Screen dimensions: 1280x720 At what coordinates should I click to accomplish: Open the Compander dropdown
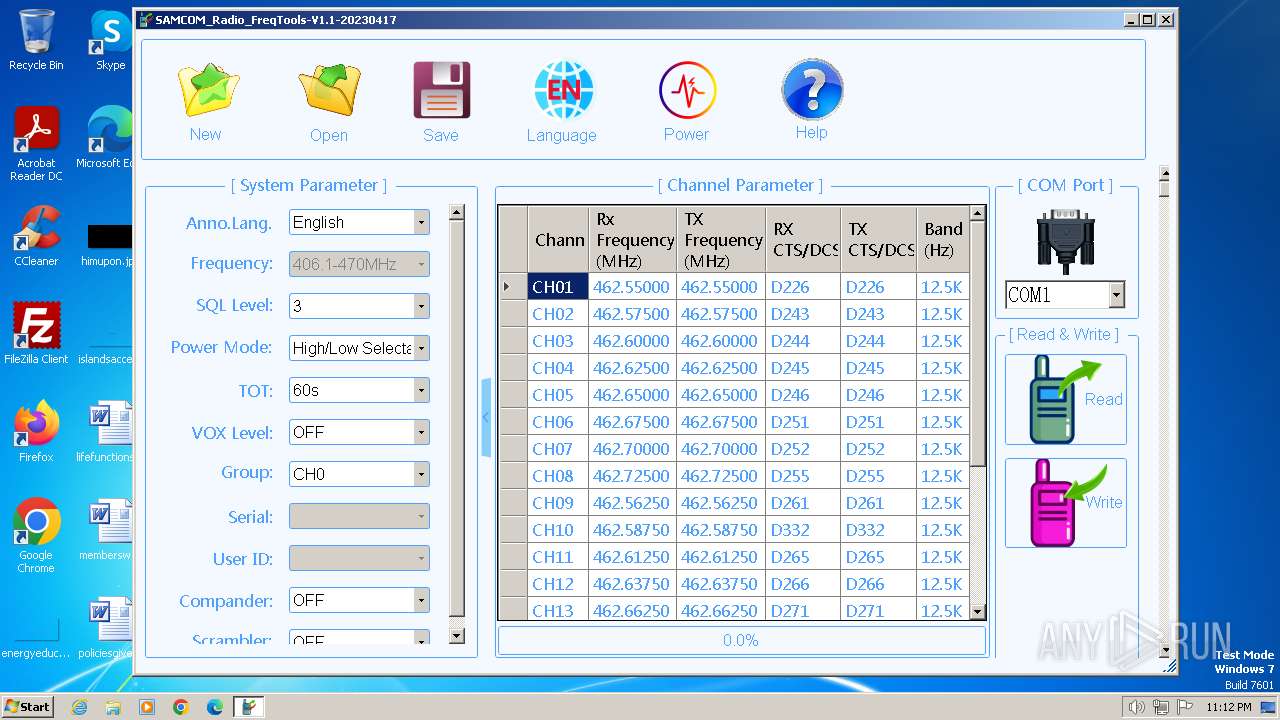(x=359, y=600)
